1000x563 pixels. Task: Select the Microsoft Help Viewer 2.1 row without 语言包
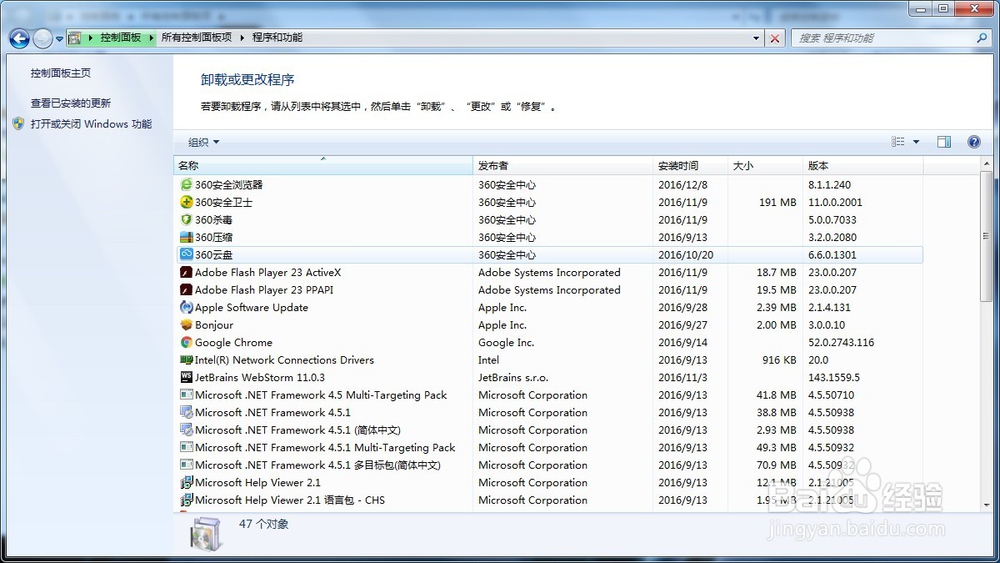click(x=548, y=483)
